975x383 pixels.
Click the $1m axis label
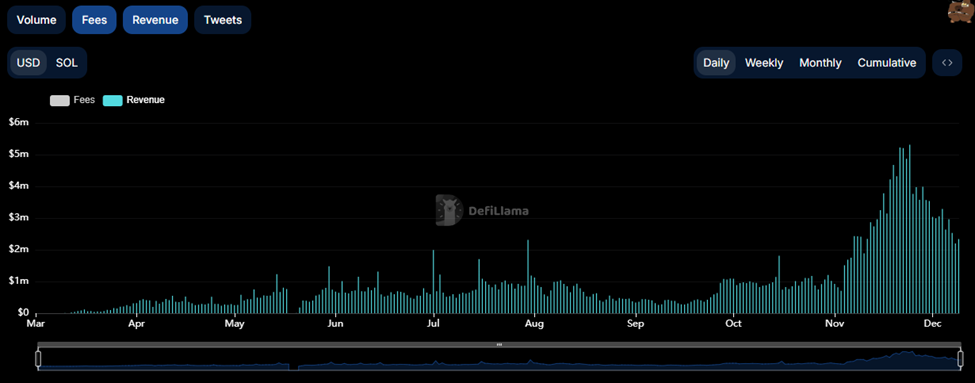(19, 281)
